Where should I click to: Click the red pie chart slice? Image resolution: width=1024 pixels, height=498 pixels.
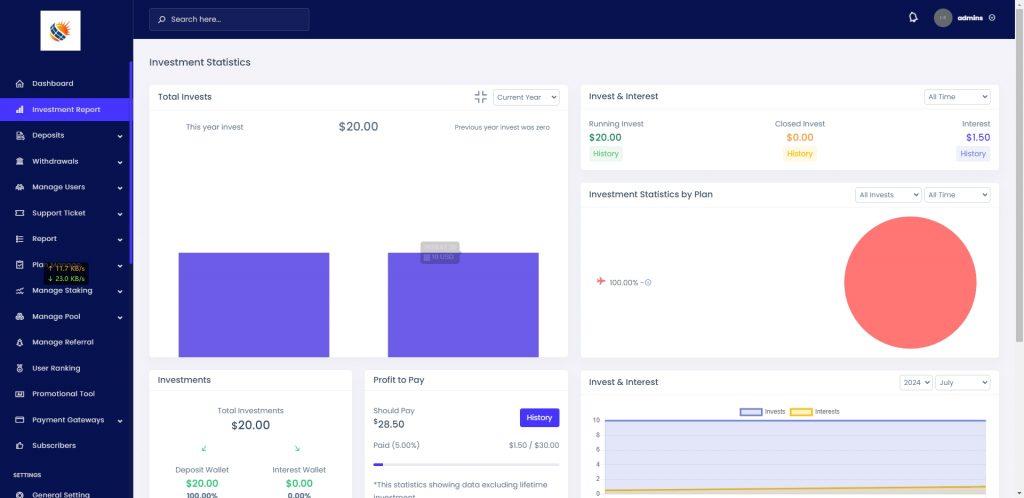[x=909, y=282]
